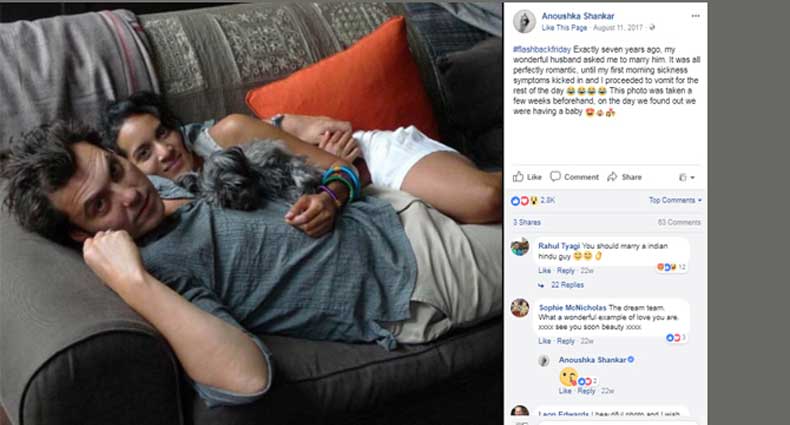790x425 pixels.
Task: Open the three-dot post options menu
Action: point(696,16)
